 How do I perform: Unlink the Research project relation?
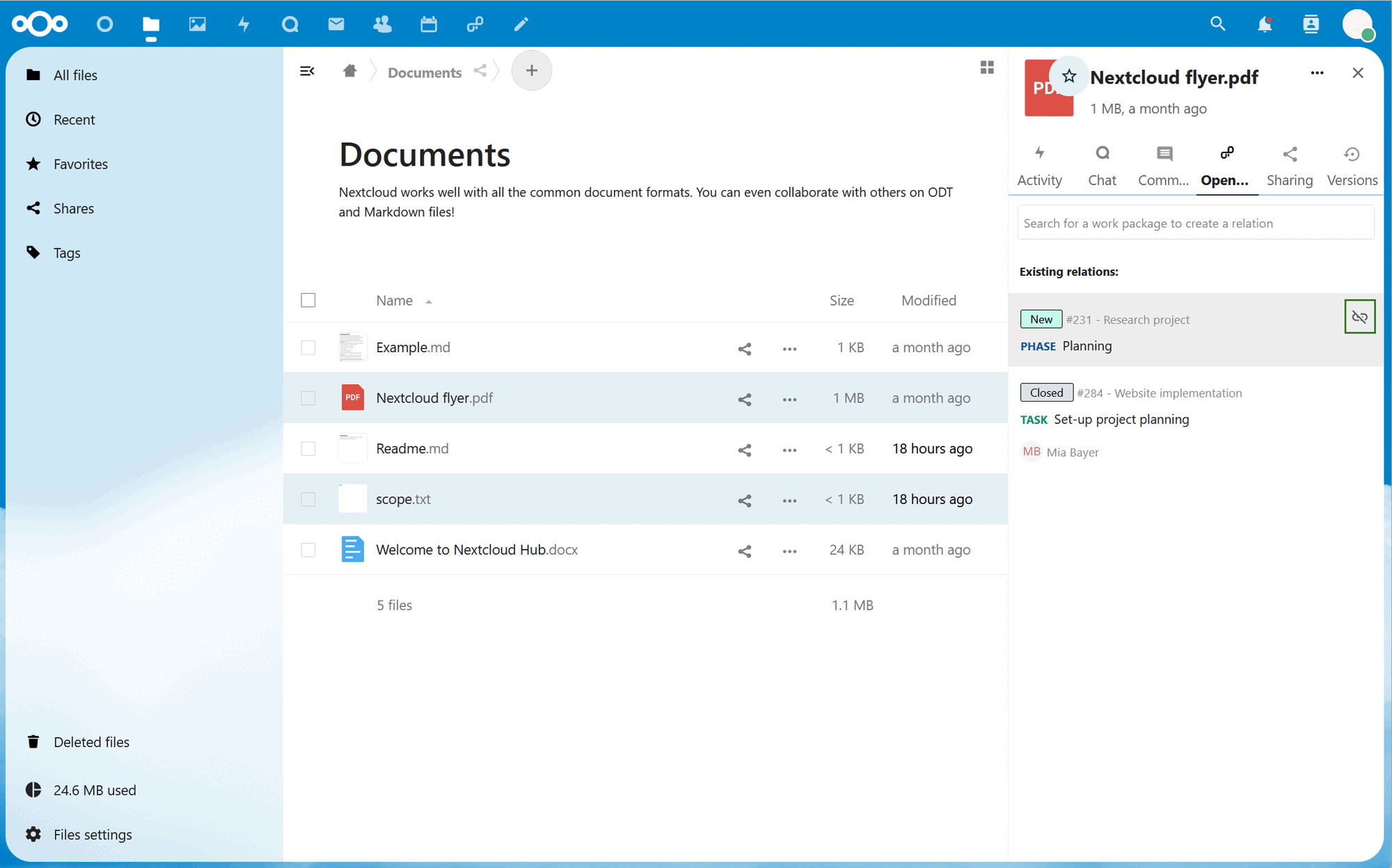(1359, 316)
